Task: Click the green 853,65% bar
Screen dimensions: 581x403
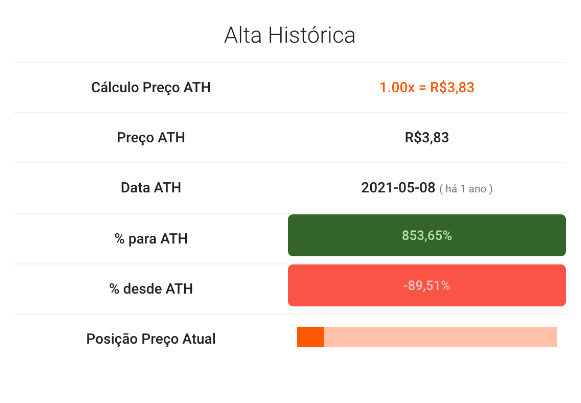Action: pos(427,235)
